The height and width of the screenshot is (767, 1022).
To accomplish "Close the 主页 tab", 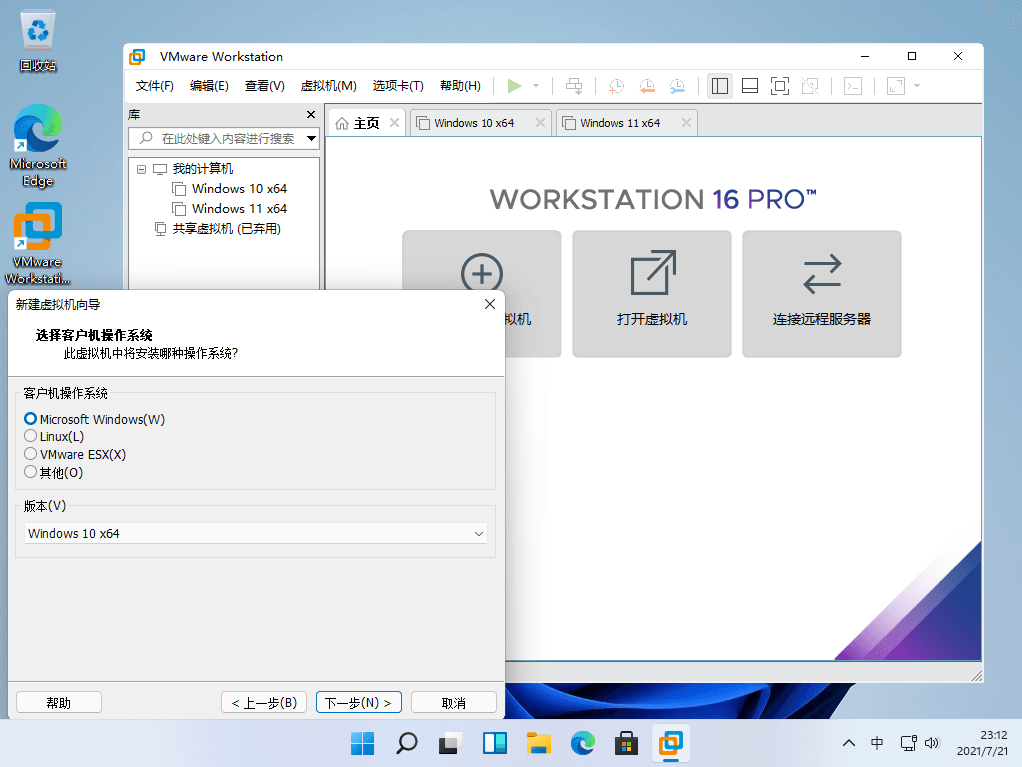I will click(394, 123).
